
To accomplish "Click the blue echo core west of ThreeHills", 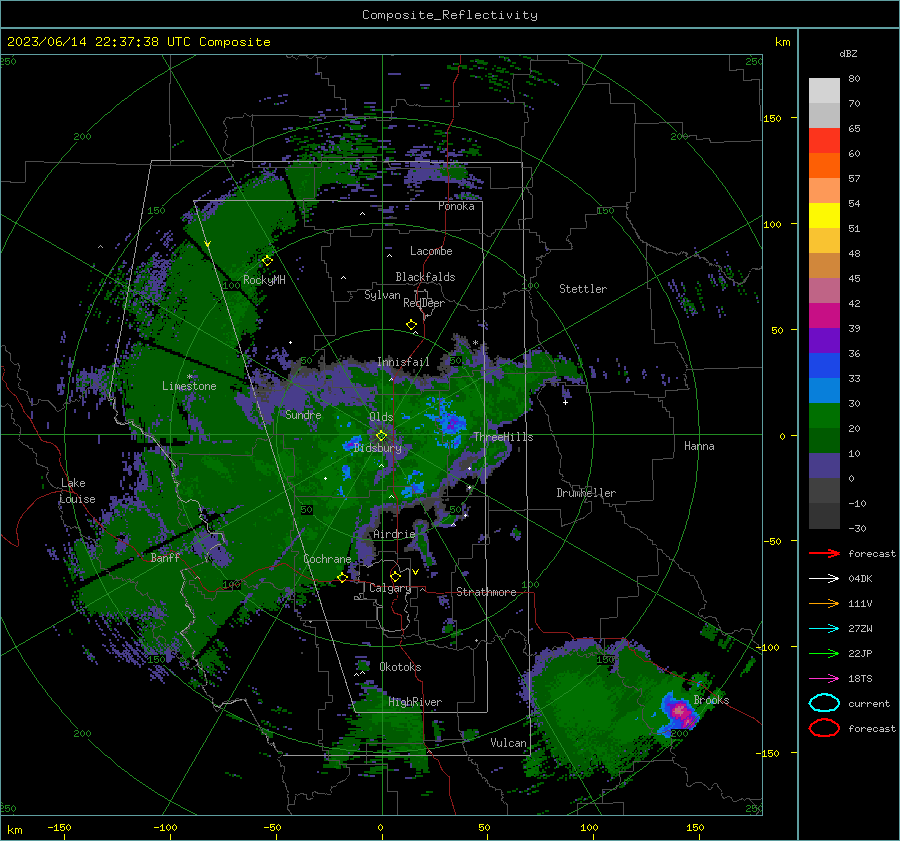I will (452, 424).
